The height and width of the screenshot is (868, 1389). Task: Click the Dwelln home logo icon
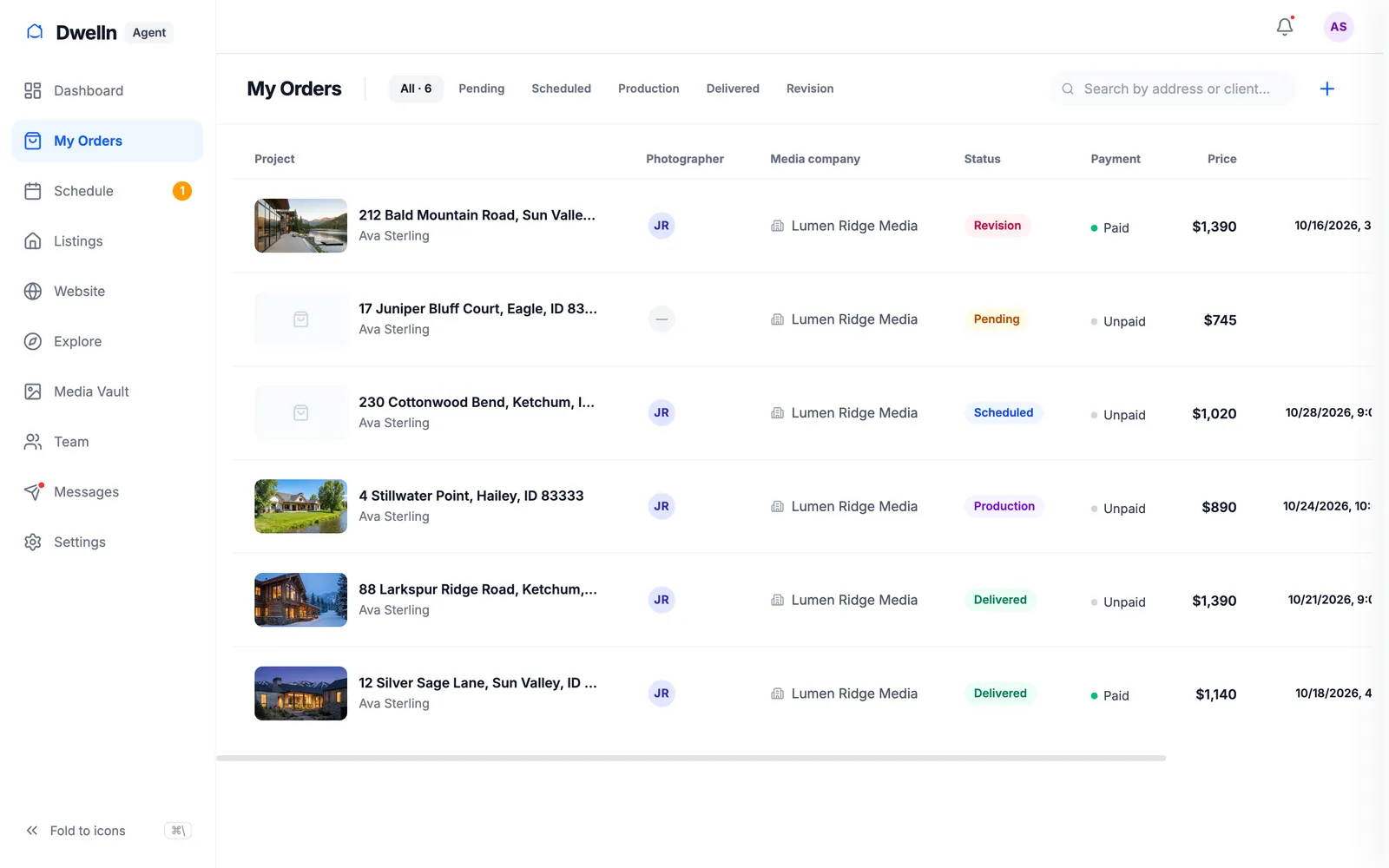[35, 32]
